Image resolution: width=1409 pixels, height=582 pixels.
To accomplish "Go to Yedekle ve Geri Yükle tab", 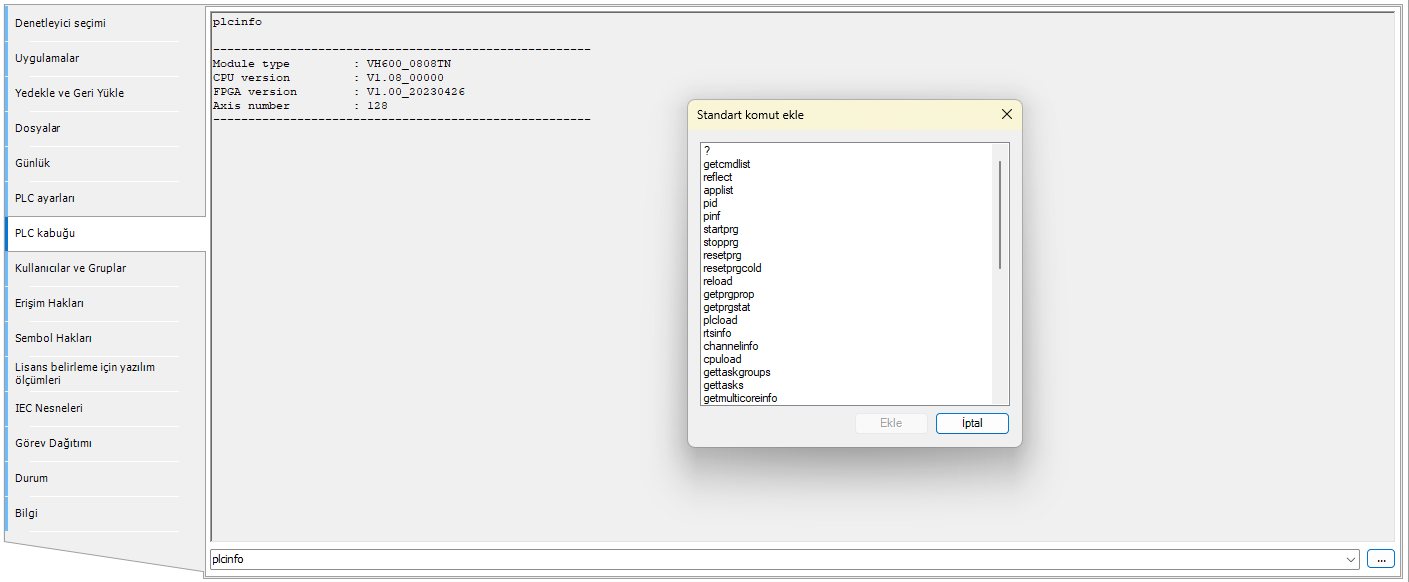I will pos(69,93).
